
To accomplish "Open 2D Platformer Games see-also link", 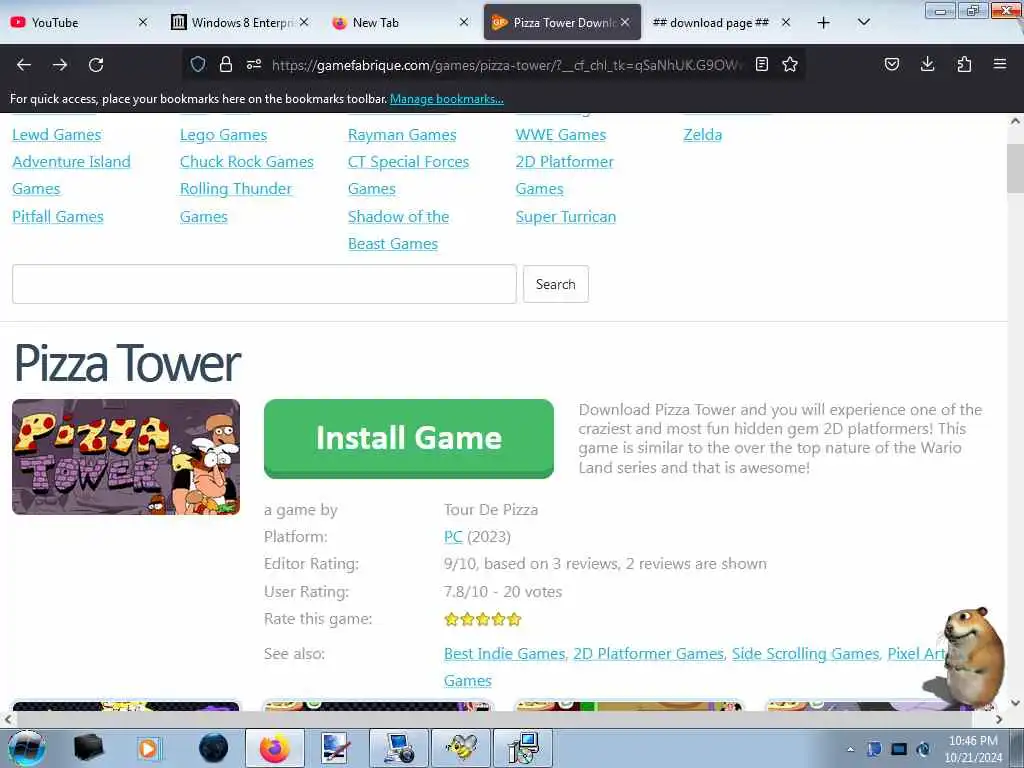I will click(648, 654).
